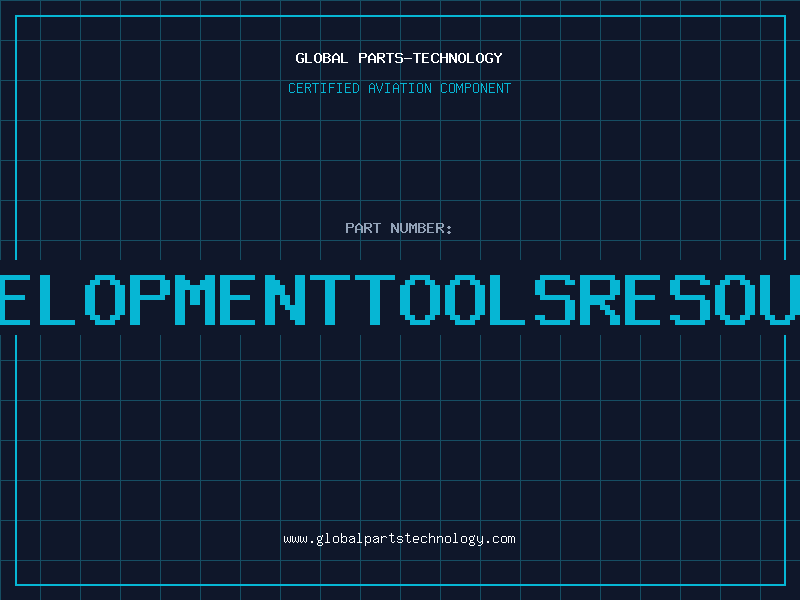Click the PART NUMBER: label

pyautogui.click(x=399, y=228)
